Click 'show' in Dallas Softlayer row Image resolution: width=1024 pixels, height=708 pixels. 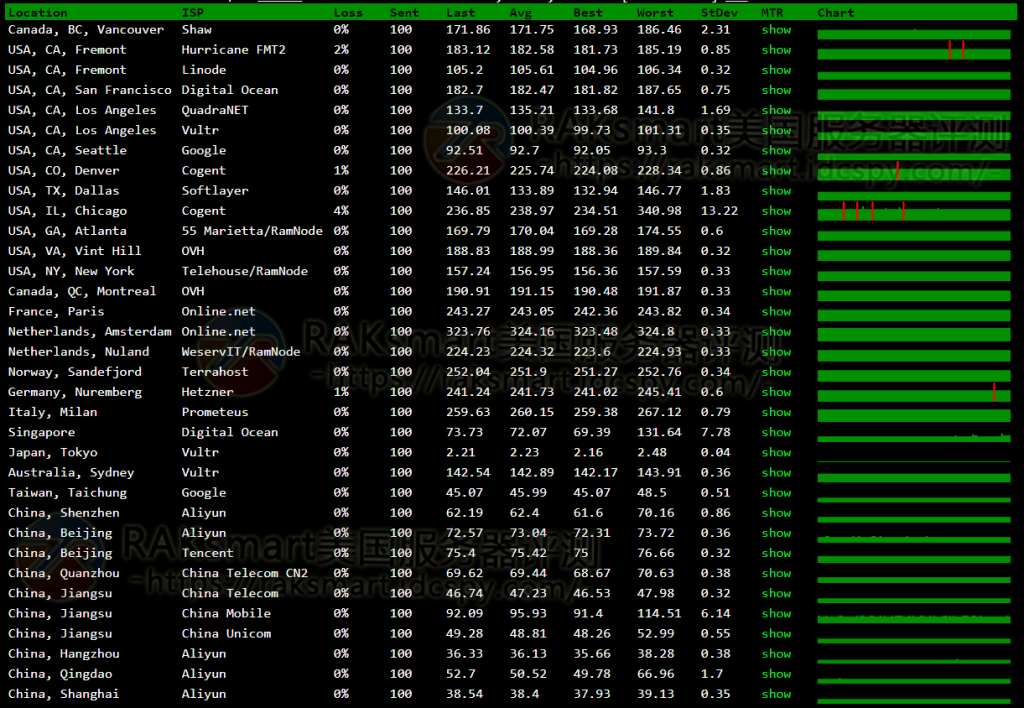click(776, 191)
